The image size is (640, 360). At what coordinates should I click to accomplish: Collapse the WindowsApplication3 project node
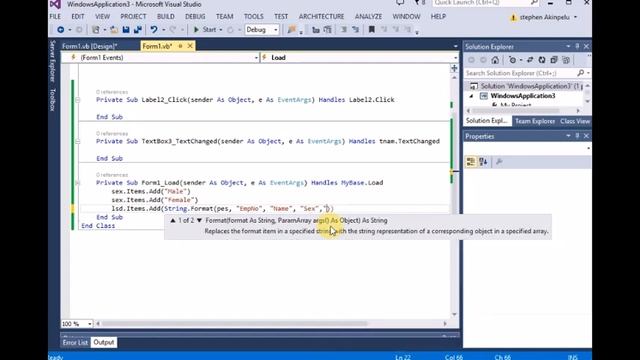point(471,96)
